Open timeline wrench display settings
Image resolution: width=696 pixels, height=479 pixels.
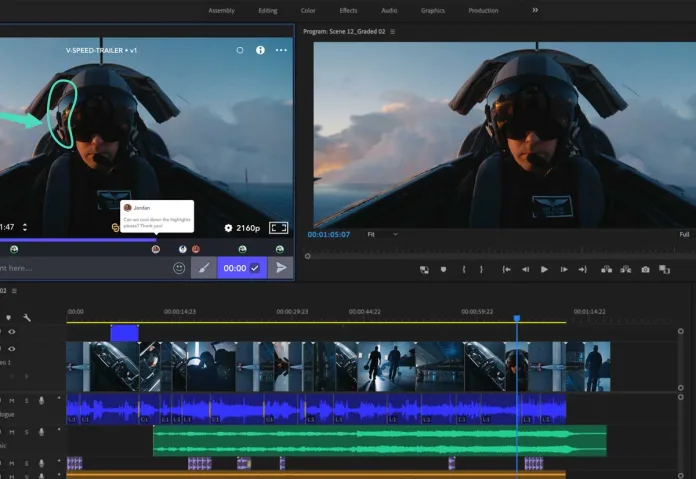pyautogui.click(x=27, y=317)
